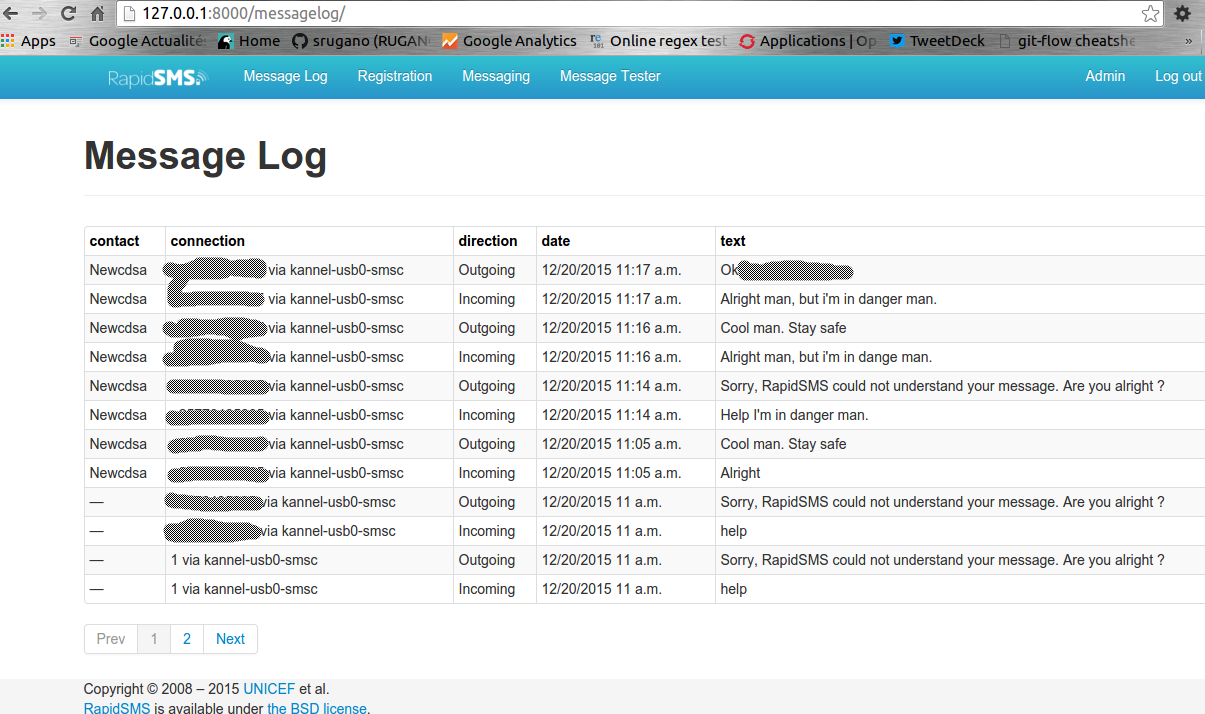Screen dimensions: 1205x714
Task: Click Log out in the navbar
Action: 1178,76
